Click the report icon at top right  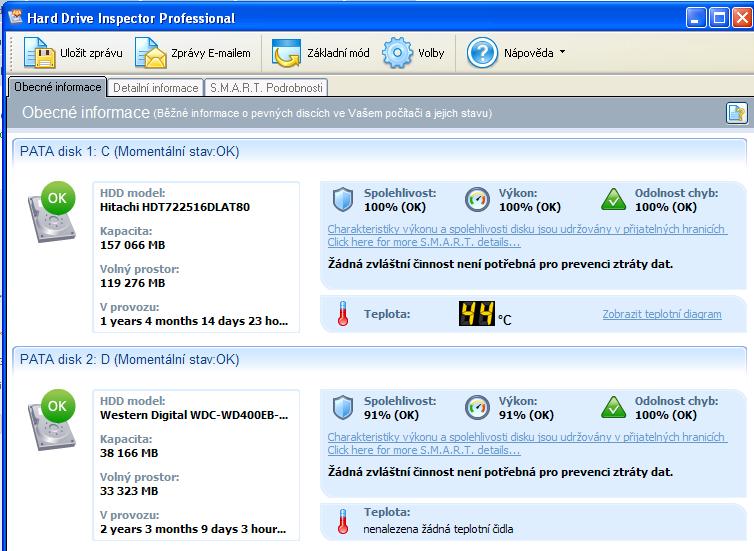[x=736, y=113]
